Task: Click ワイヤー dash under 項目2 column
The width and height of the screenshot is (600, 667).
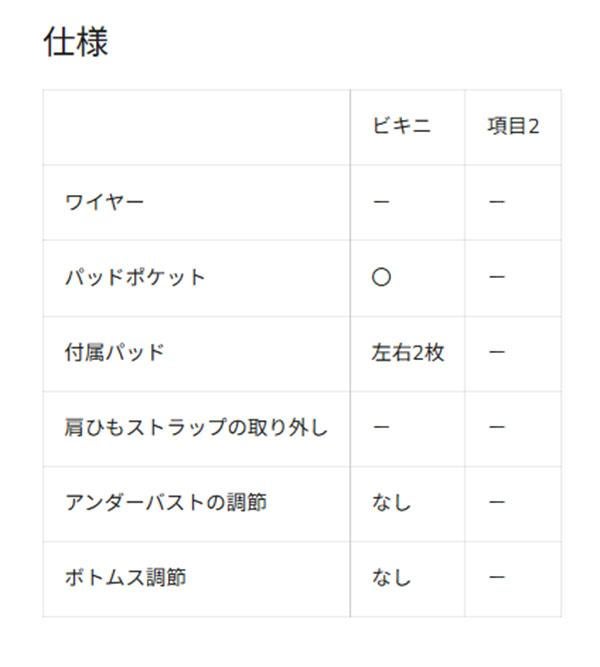Action: (x=497, y=202)
